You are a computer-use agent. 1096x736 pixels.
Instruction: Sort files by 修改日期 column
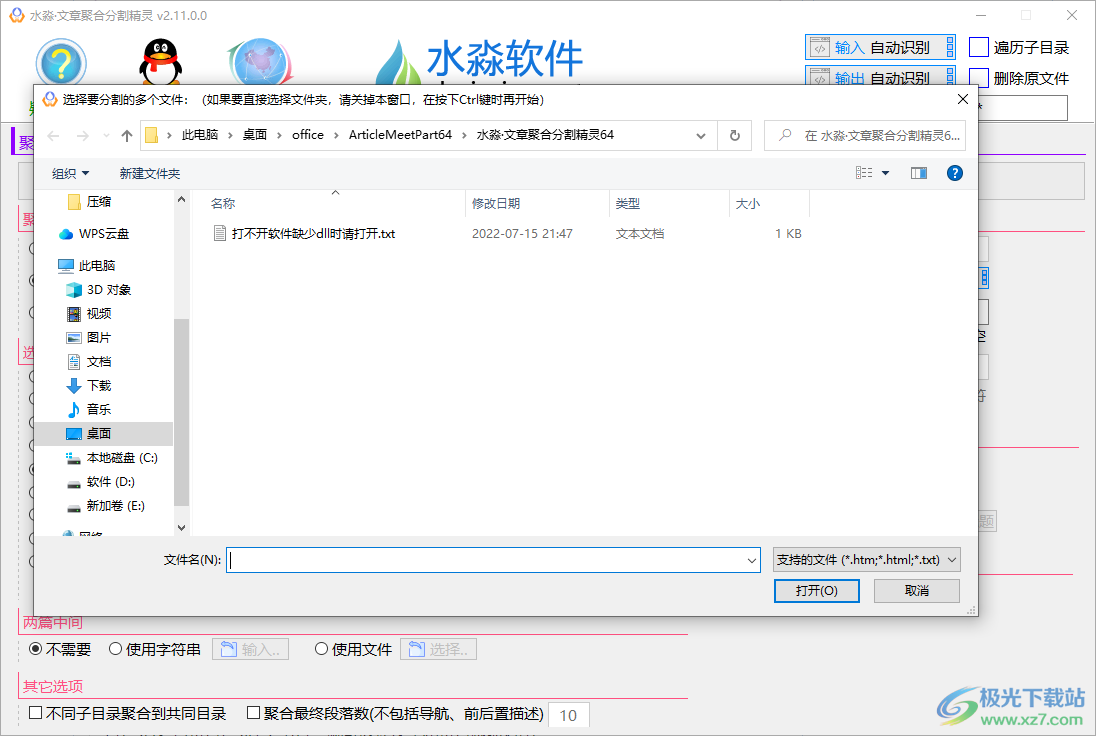[x=496, y=203]
